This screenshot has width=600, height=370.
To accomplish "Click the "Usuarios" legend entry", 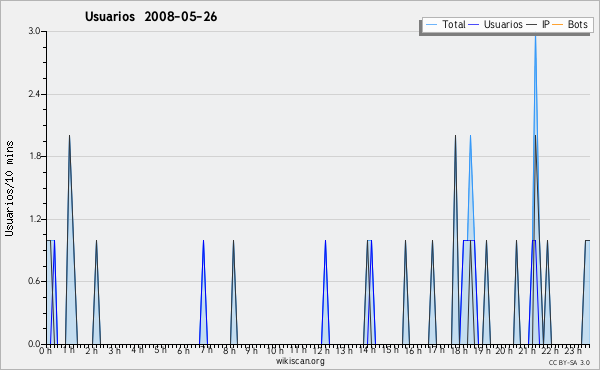I will (503, 24).
